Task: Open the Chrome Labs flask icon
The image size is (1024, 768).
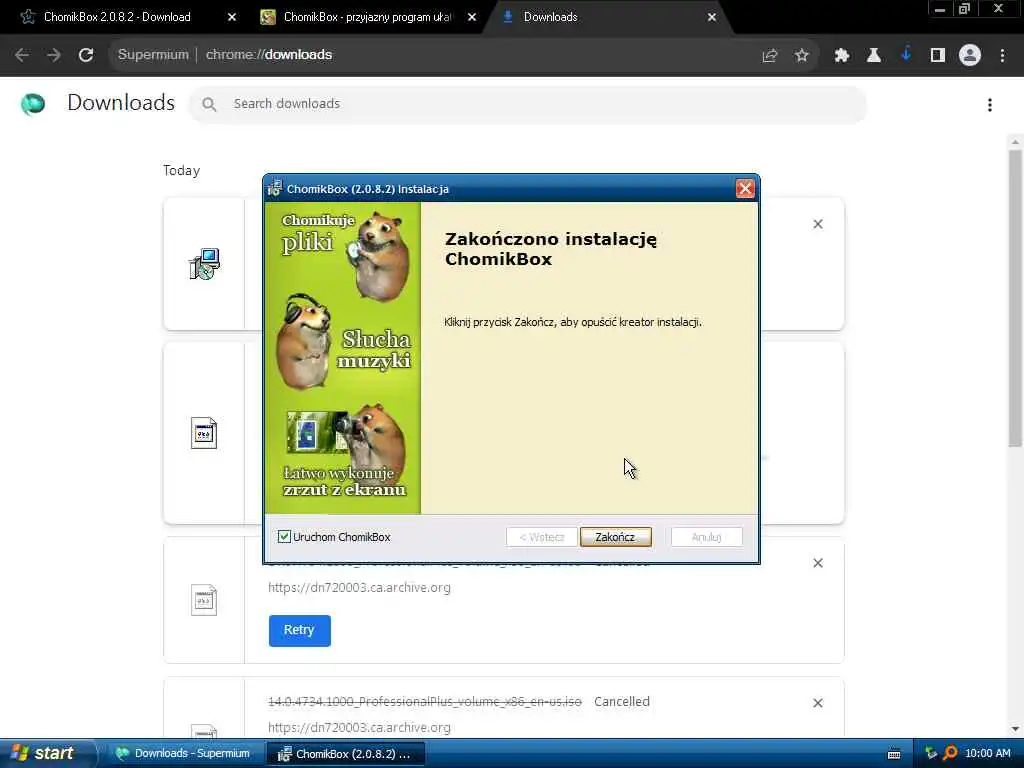Action: [x=873, y=56]
